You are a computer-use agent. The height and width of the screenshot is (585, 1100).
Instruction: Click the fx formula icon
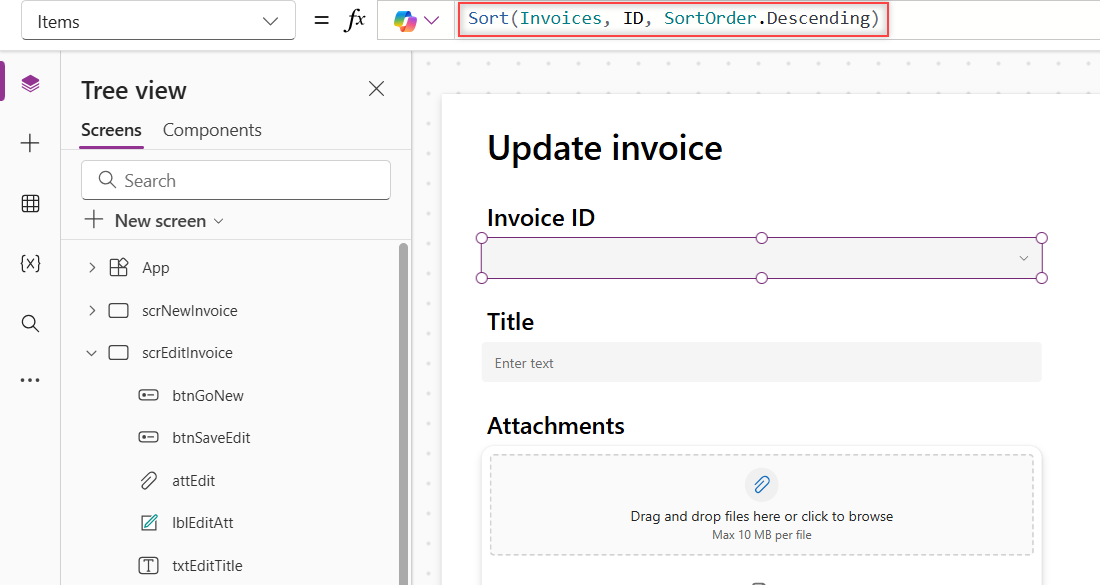pyautogui.click(x=355, y=20)
